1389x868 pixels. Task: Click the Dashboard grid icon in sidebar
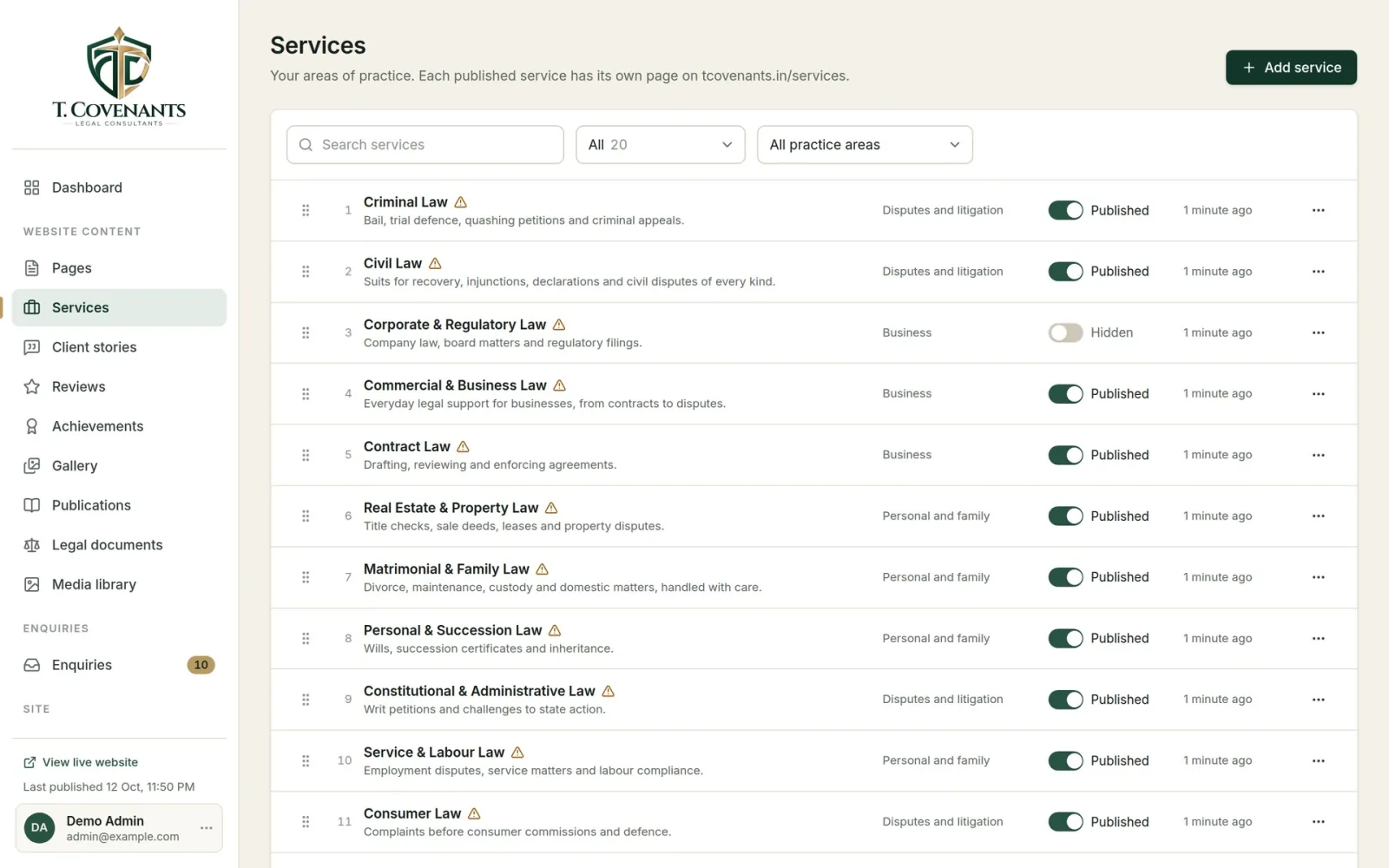tap(32, 187)
